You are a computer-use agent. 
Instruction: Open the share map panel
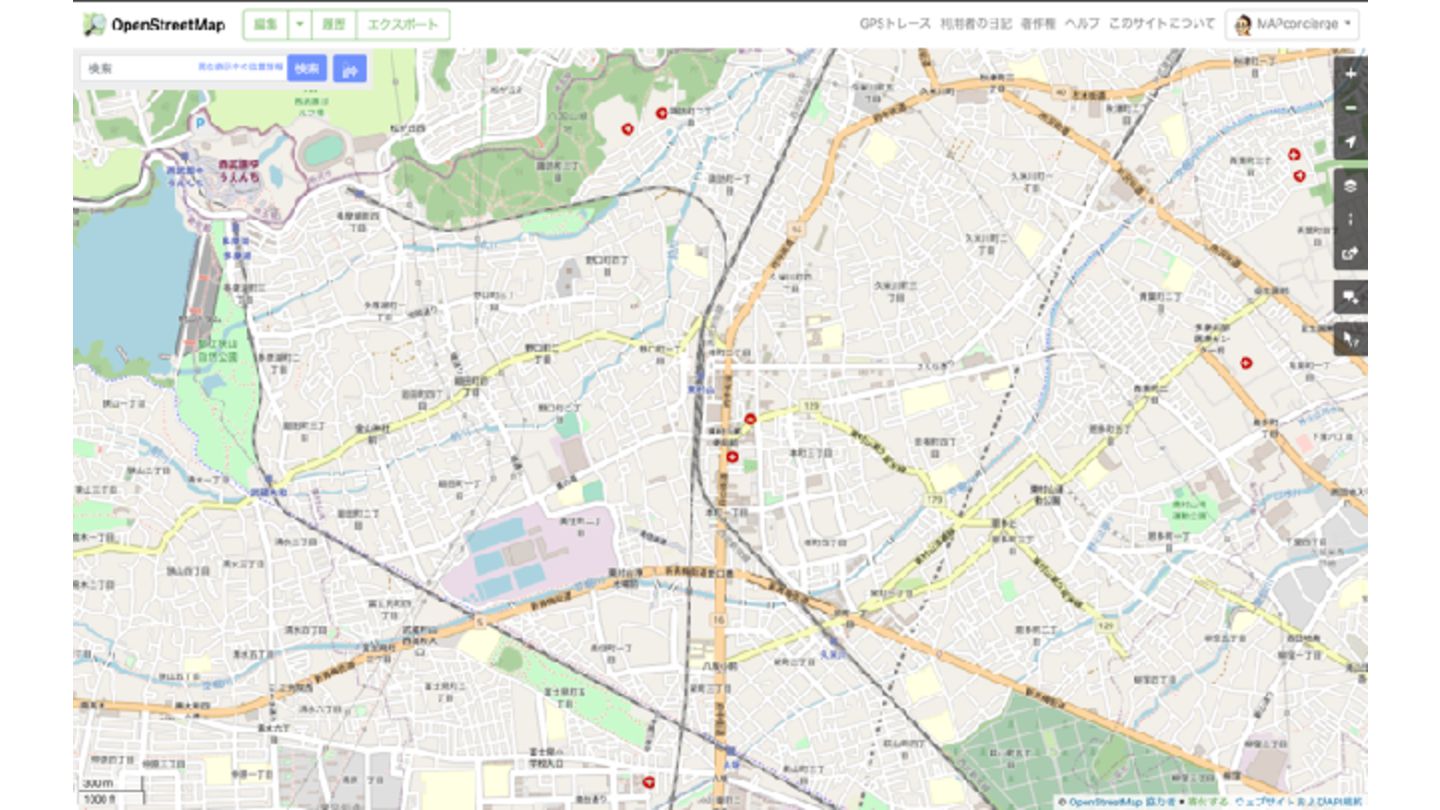coord(1351,254)
